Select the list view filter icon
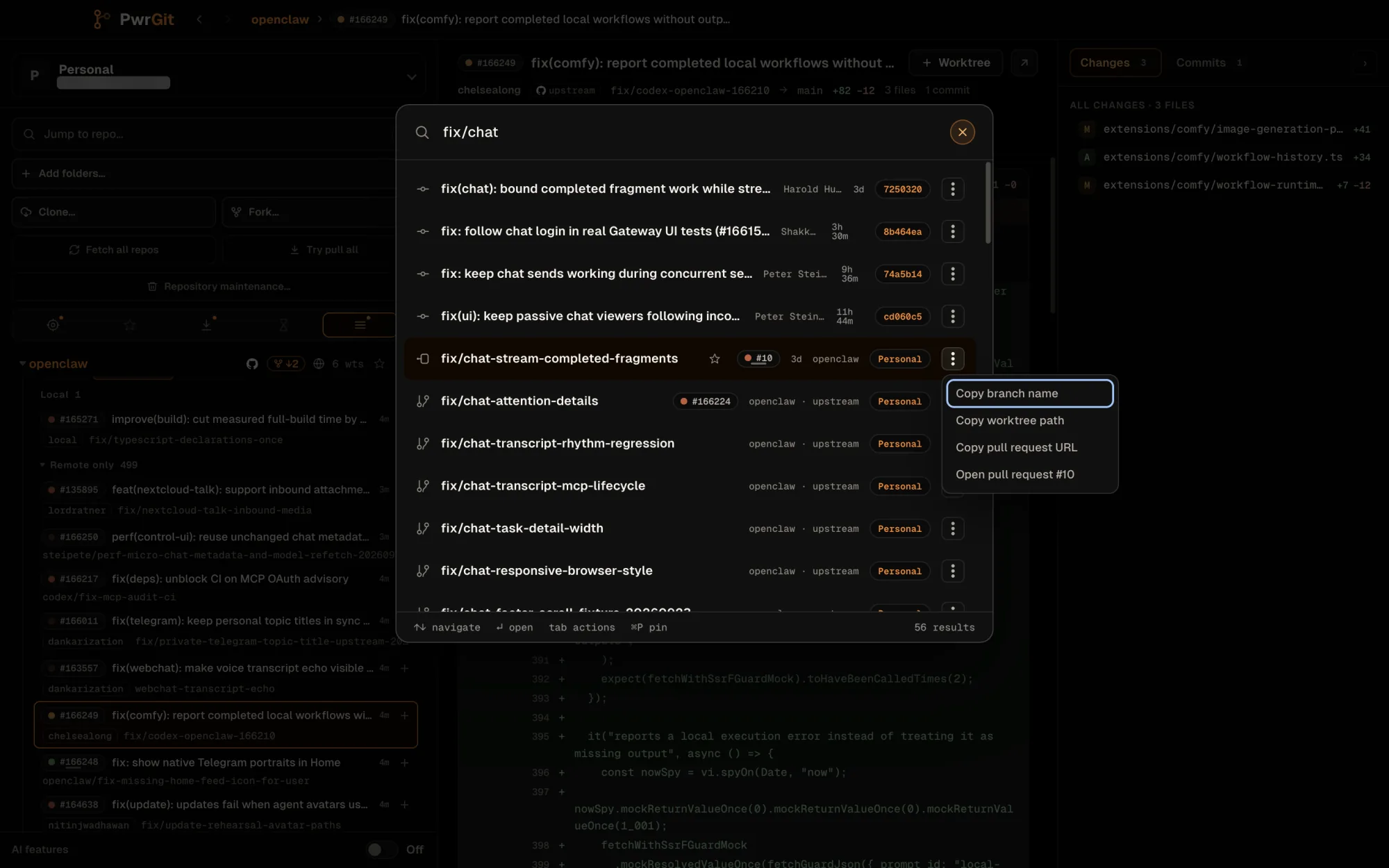Viewport: 1389px width, 868px height. 360,324
